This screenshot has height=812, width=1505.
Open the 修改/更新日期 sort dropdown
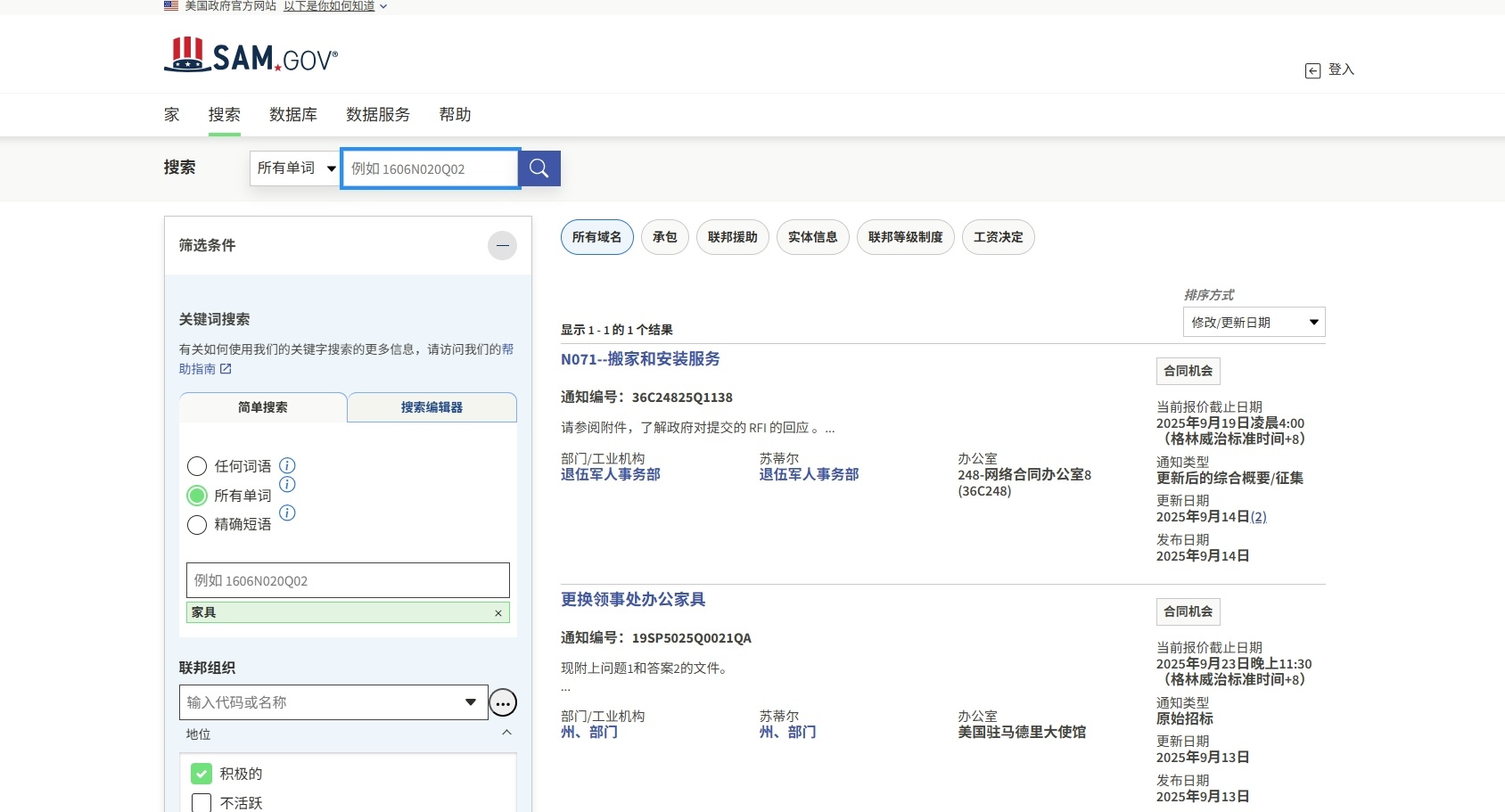[x=1254, y=322]
